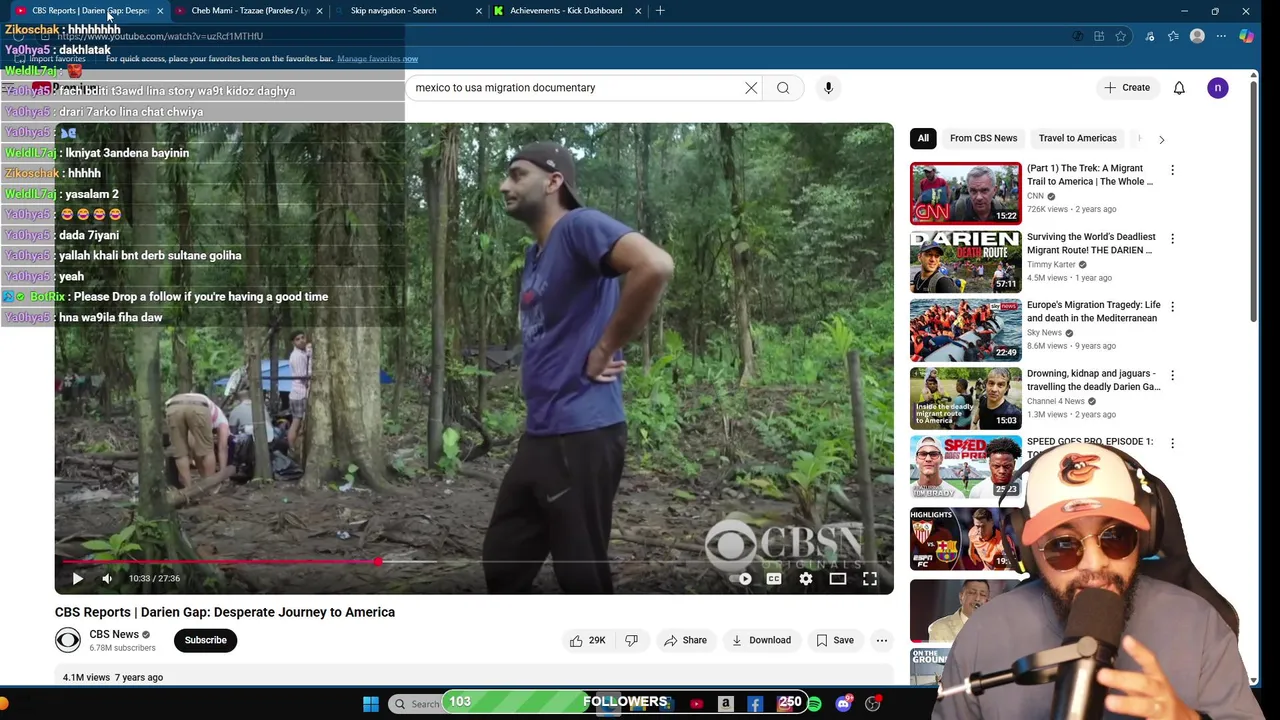Show more filter chips with arrow
Viewport: 1280px width, 720px height.
[1161, 139]
